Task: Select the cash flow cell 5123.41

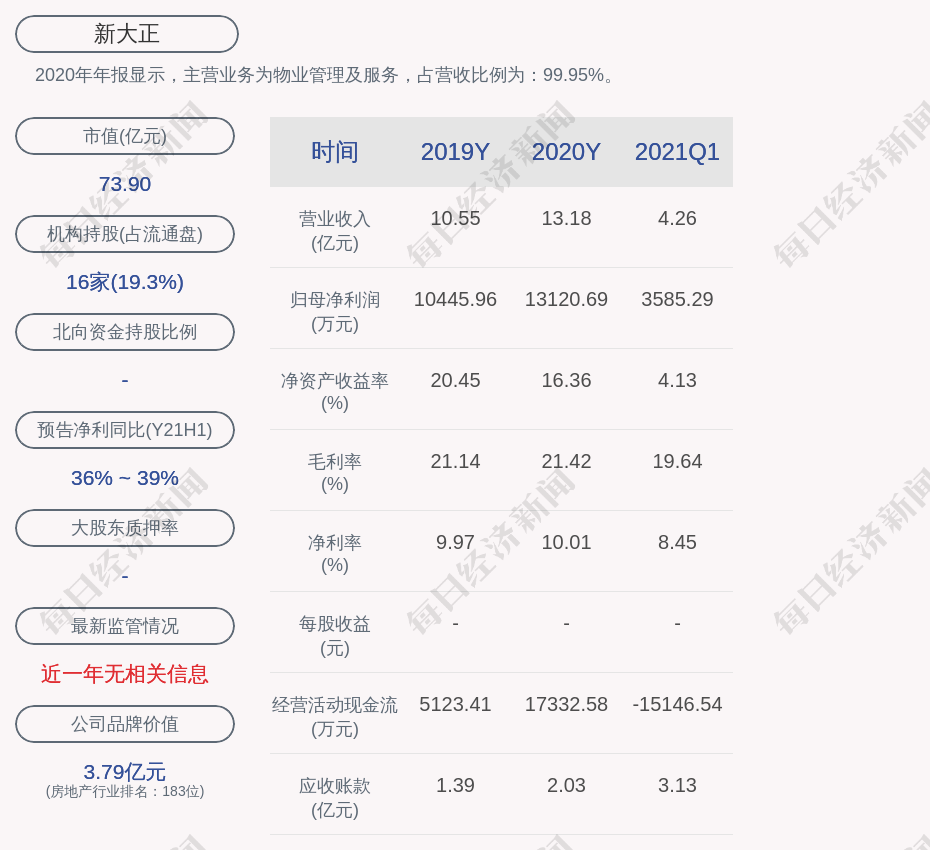Action: click(455, 704)
